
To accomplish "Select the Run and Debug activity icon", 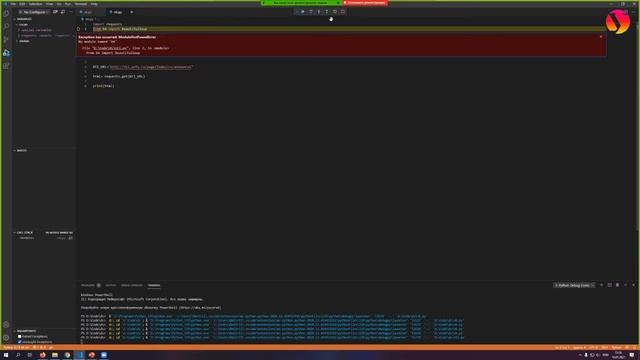I will pos(6,53).
